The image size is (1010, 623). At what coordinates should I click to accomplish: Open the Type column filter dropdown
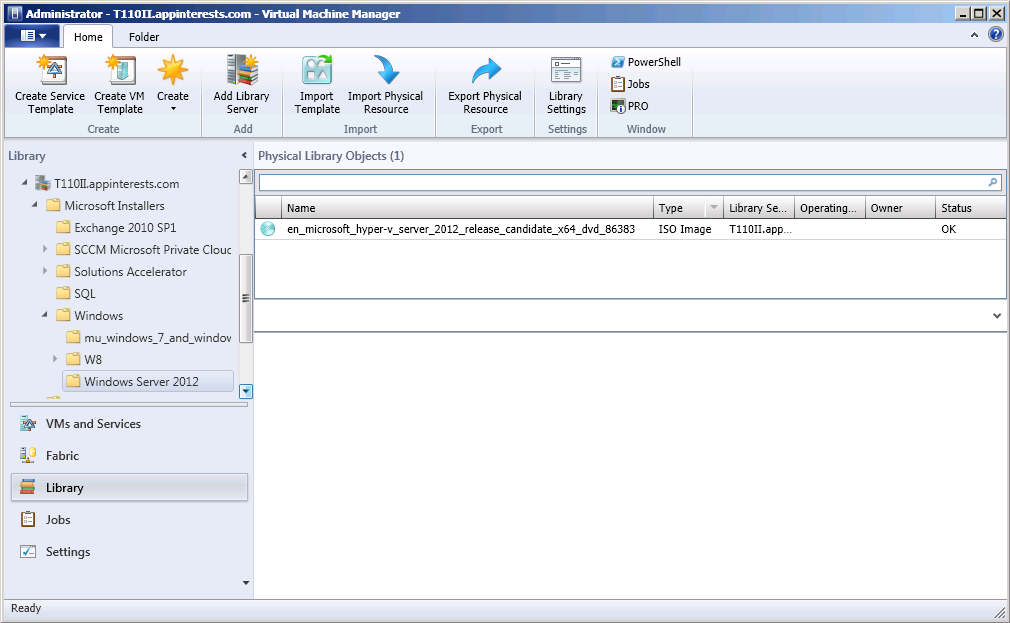click(713, 208)
